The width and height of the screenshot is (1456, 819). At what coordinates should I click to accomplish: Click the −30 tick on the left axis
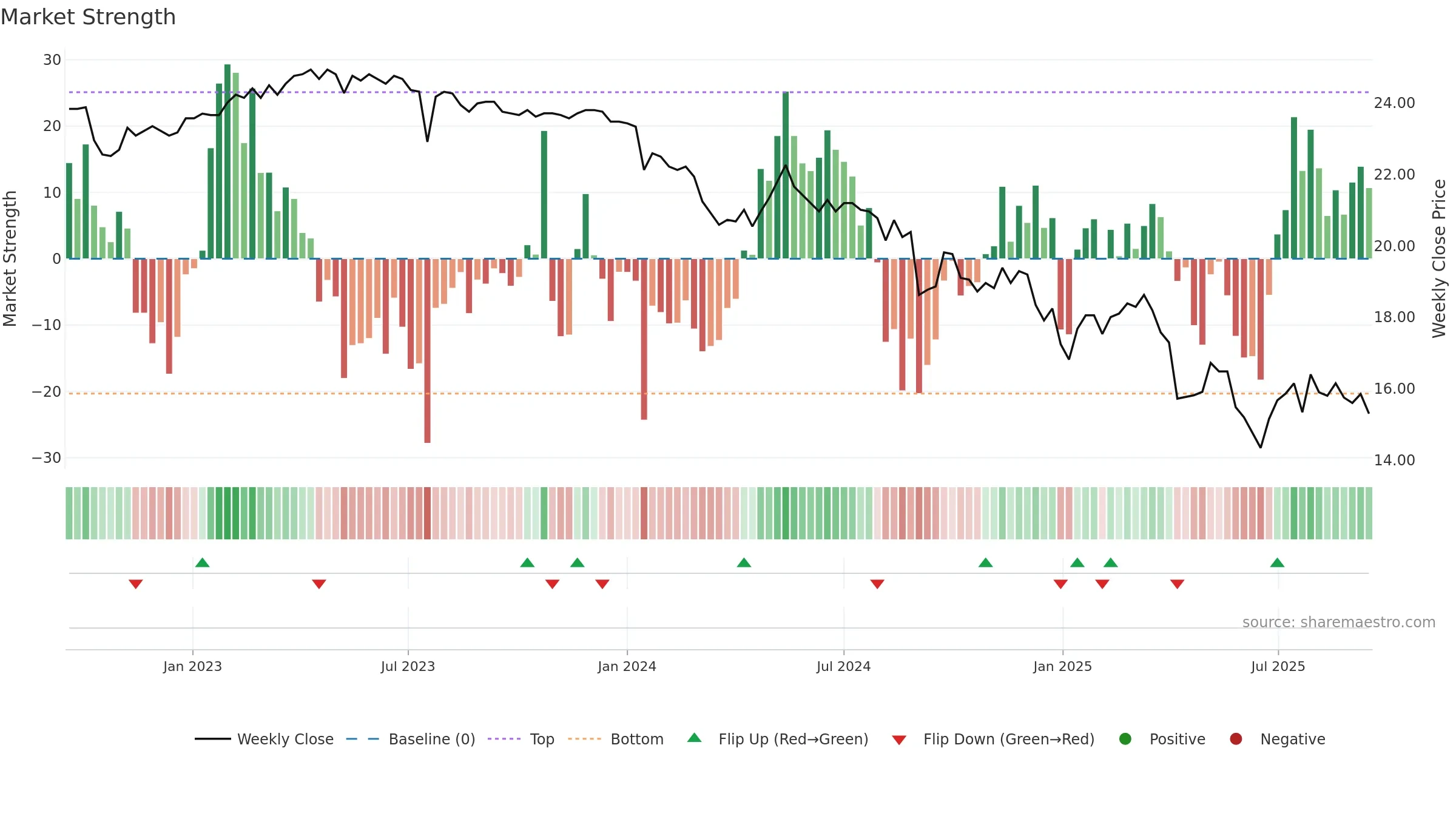(47, 458)
